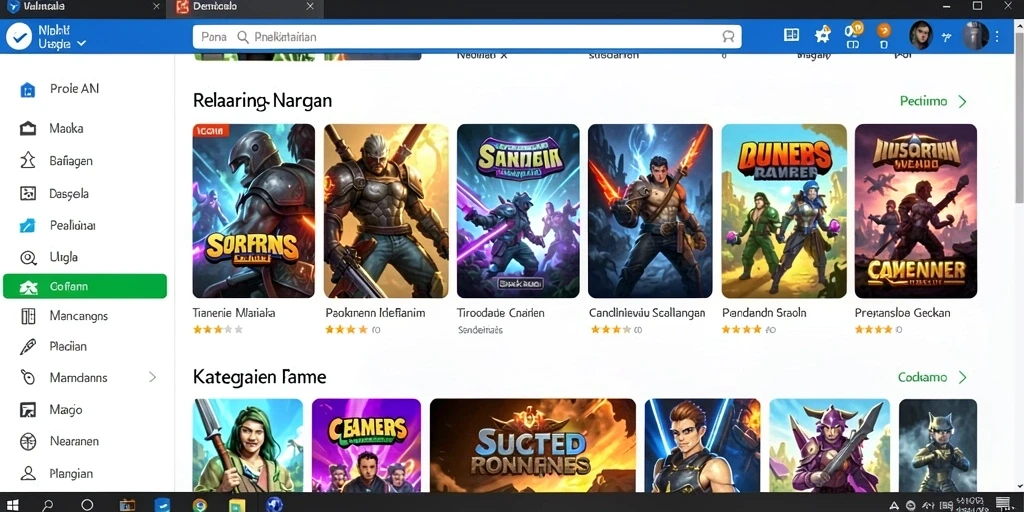The height and width of the screenshot is (512, 1024).
Task: Click the Relaaring Nargan heading
Action: pos(263,101)
